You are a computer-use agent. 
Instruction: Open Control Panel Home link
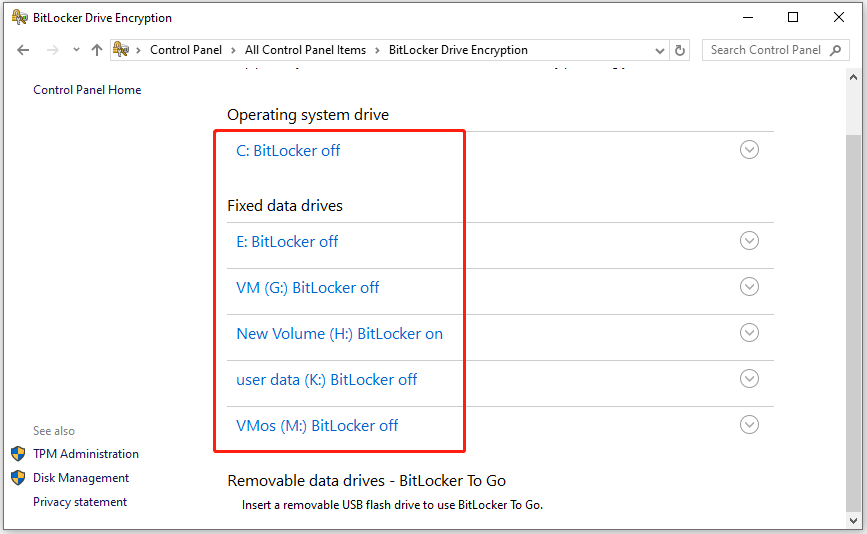click(87, 90)
